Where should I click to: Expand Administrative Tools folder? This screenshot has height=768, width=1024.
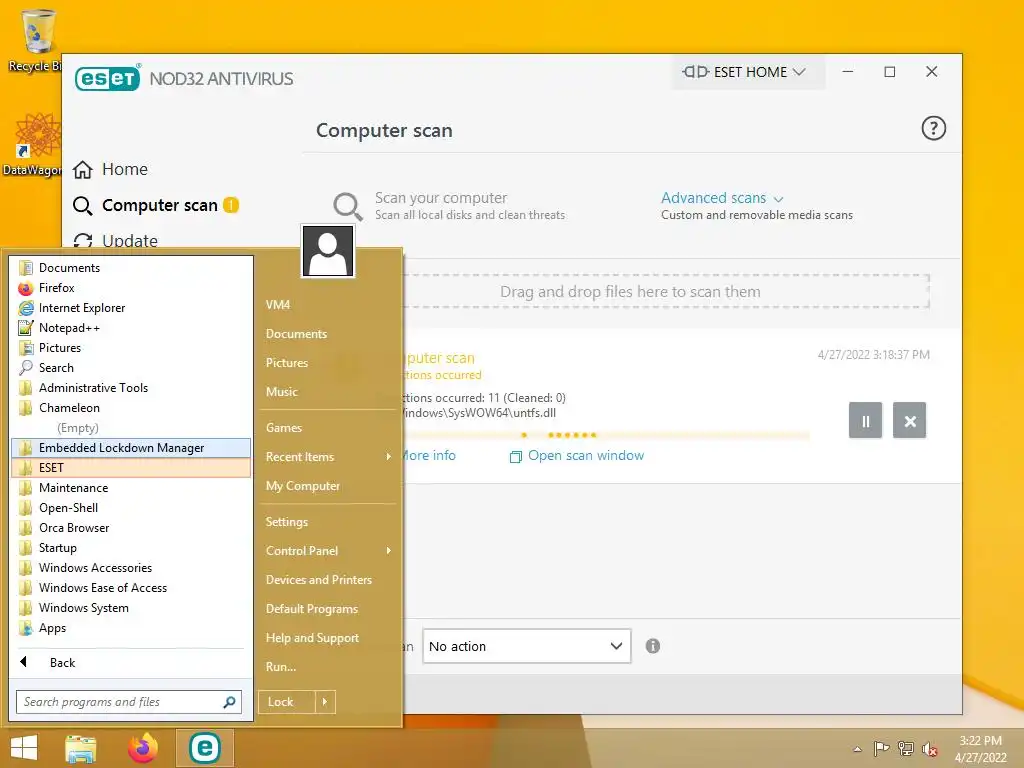click(131, 387)
